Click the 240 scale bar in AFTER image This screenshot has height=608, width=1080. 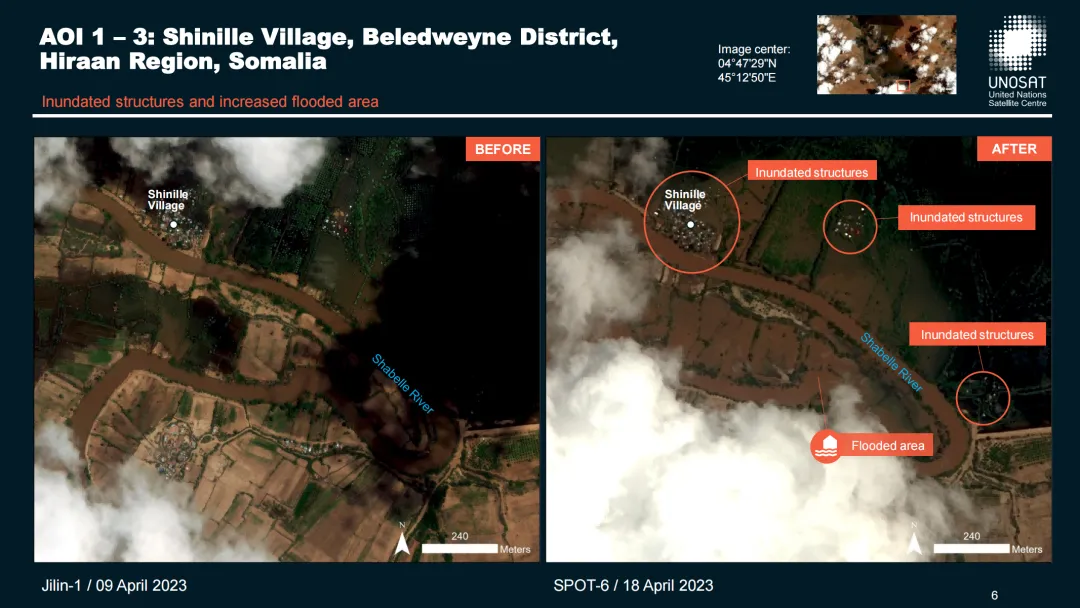971,549
